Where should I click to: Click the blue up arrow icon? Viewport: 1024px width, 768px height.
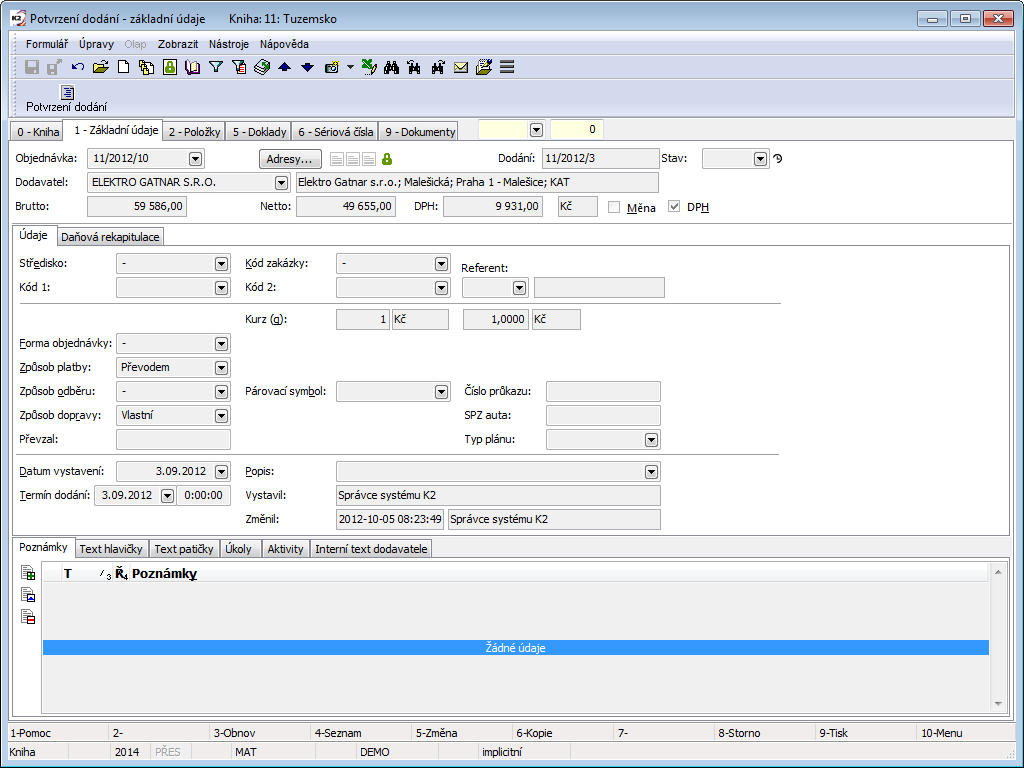click(x=285, y=67)
